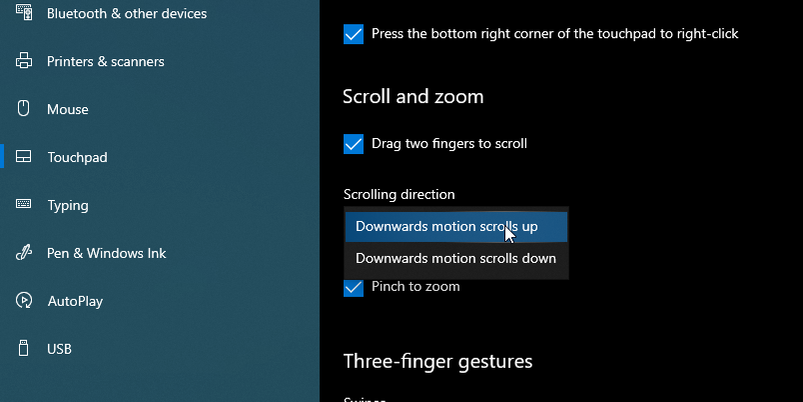This screenshot has width=803, height=402.
Task: Open Bluetooth & other devices label
Action: coord(127,14)
